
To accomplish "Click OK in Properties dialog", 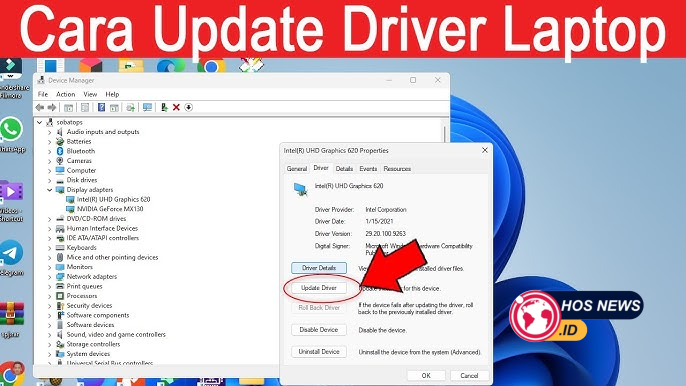I will coord(426,375).
